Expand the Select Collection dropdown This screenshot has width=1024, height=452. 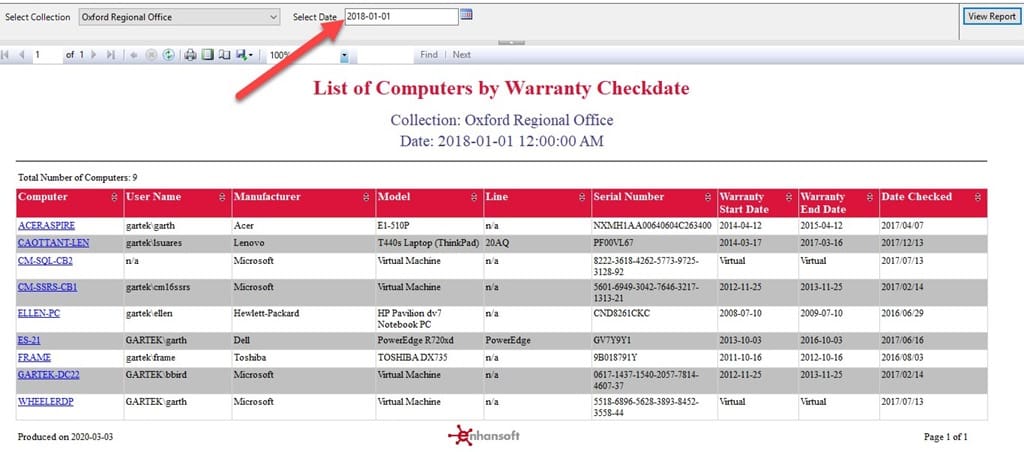pos(180,18)
